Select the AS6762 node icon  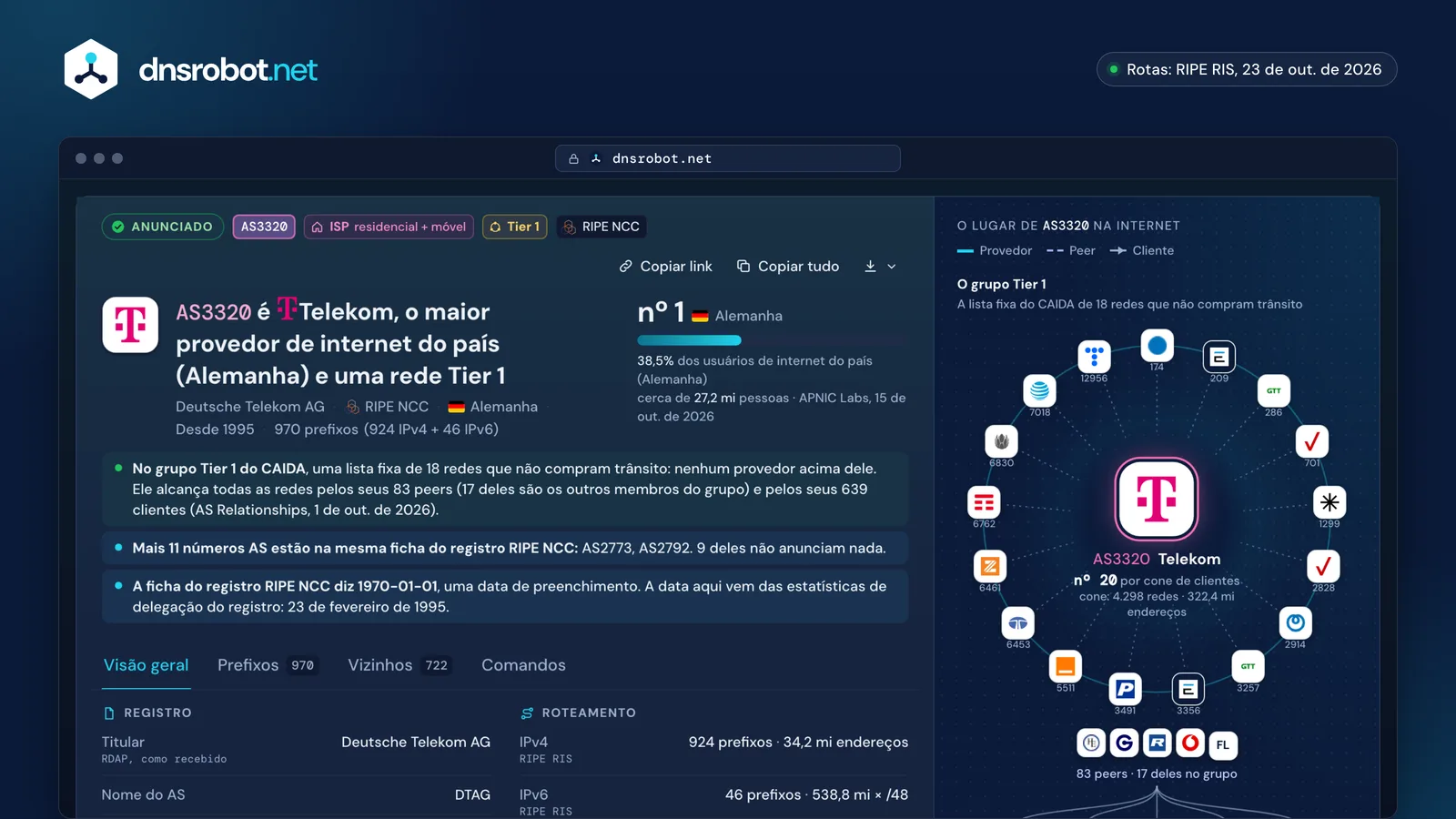point(984,502)
